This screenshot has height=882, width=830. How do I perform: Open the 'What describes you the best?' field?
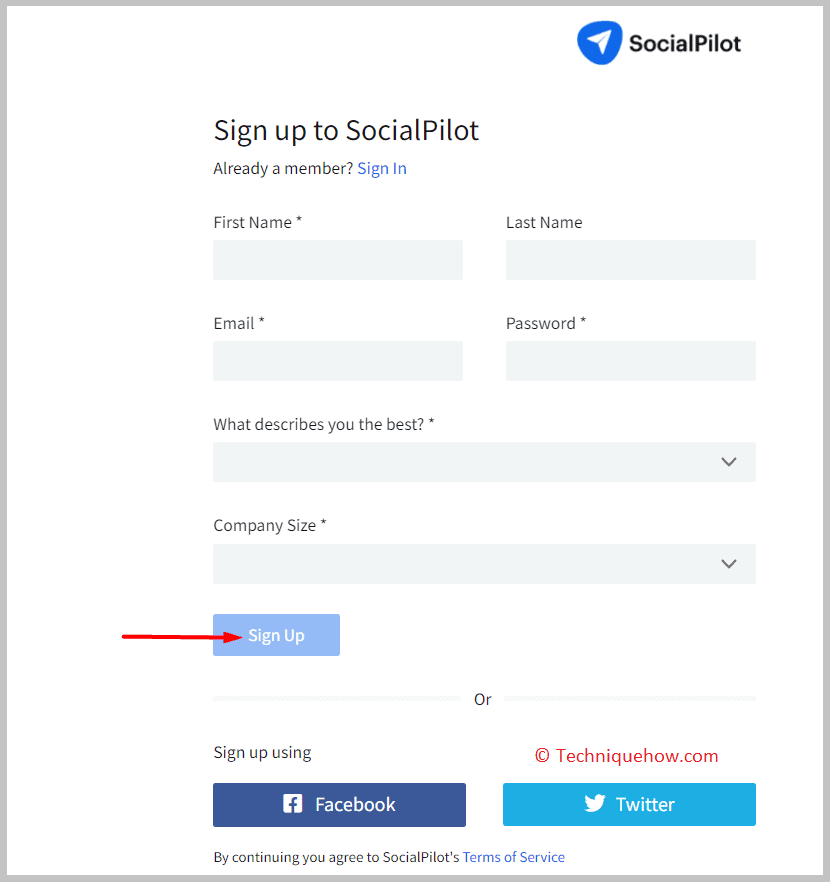pyautogui.click(x=484, y=462)
